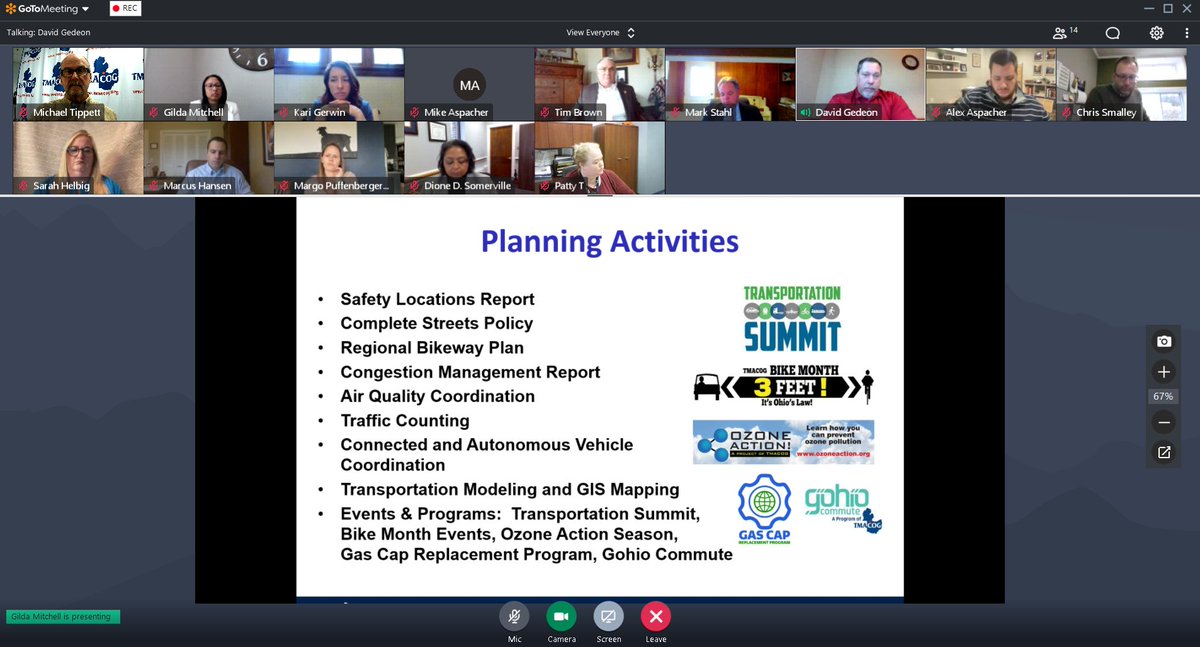Click Kari Gerwin's muted mic icon
This screenshot has height=647, width=1200.
(285, 112)
